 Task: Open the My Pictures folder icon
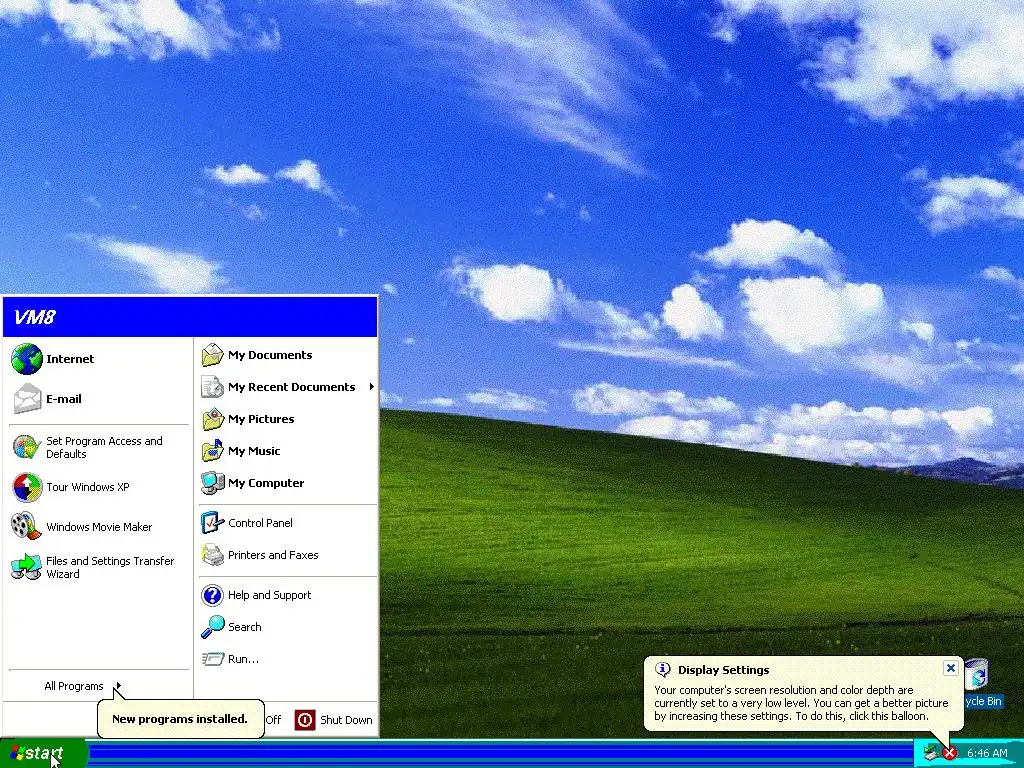213,419
